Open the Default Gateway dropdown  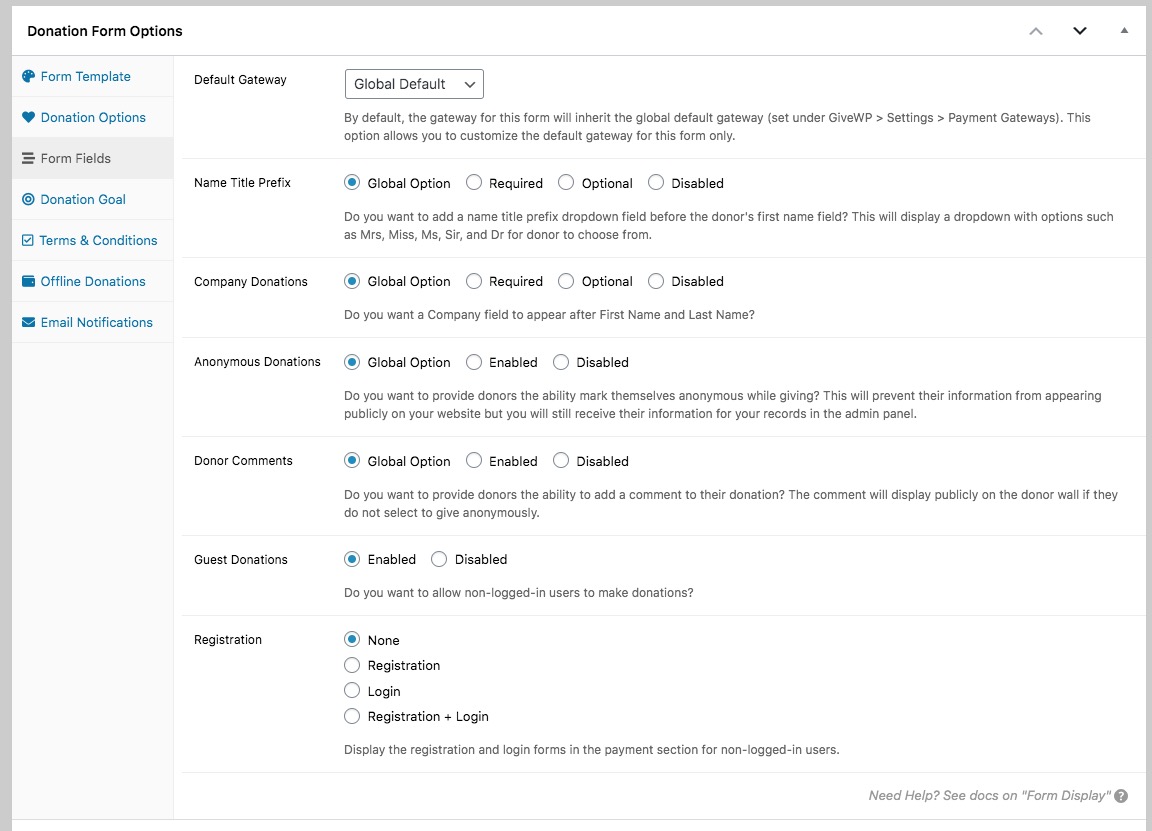(414, 84)
